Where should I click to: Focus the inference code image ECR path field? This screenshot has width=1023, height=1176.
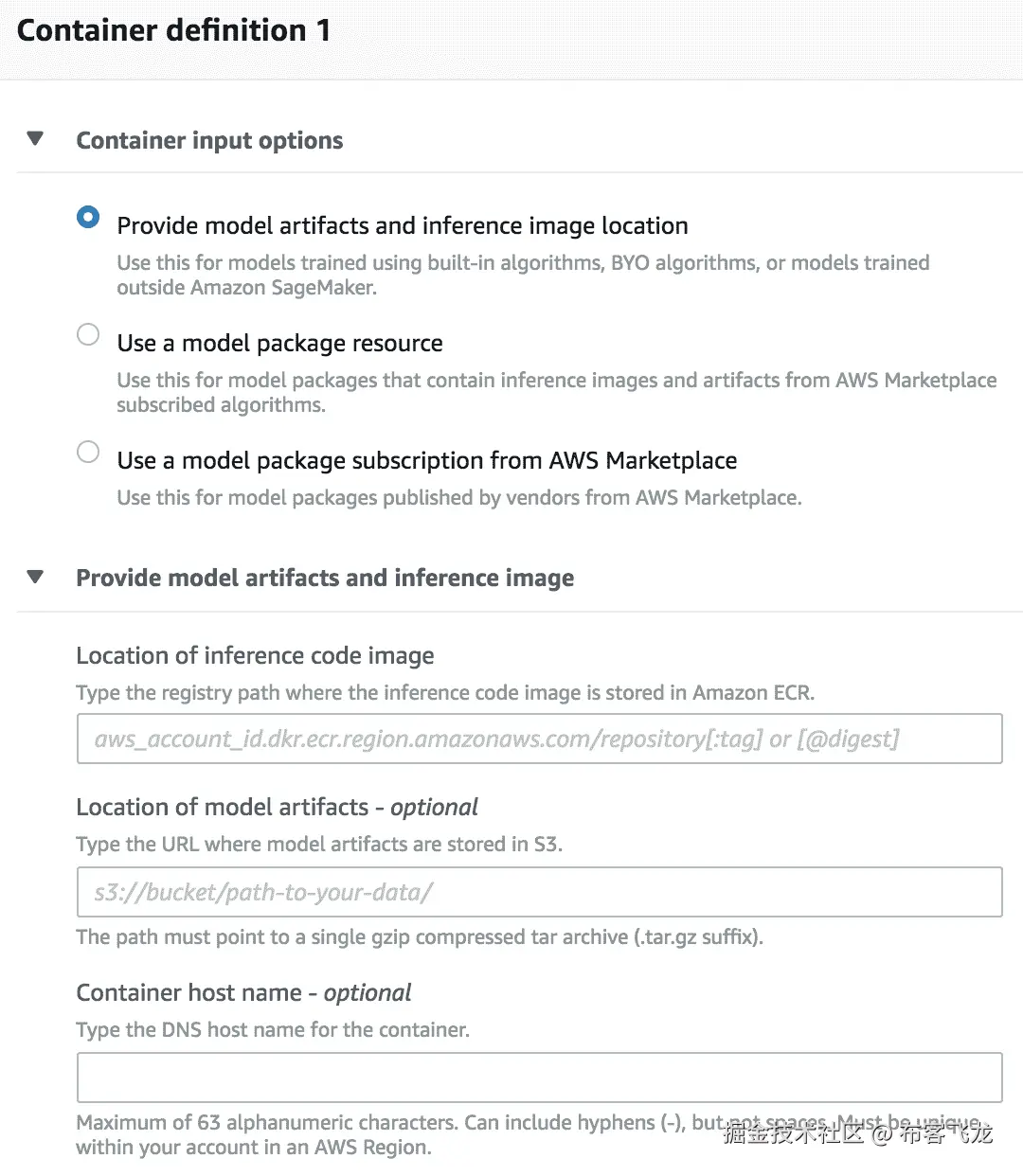click(x=539, y=739)
